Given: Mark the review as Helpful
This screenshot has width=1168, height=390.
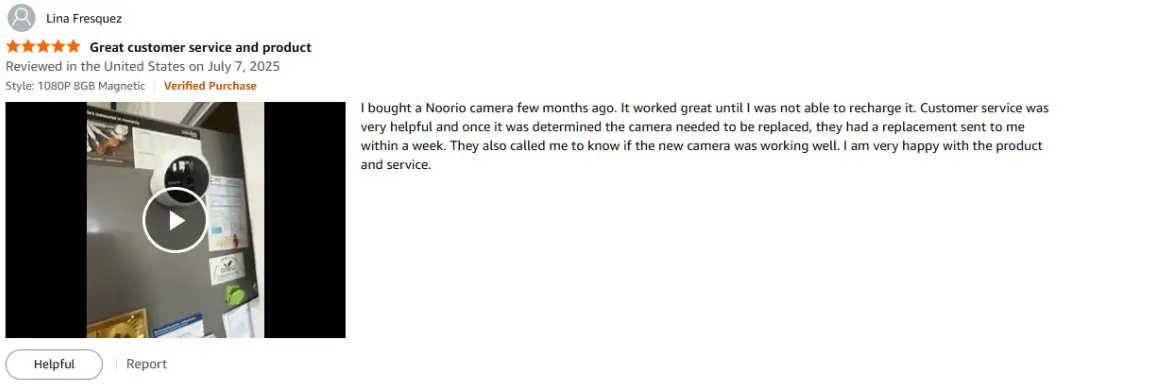Looking at the screenshot, I should 54,364.
